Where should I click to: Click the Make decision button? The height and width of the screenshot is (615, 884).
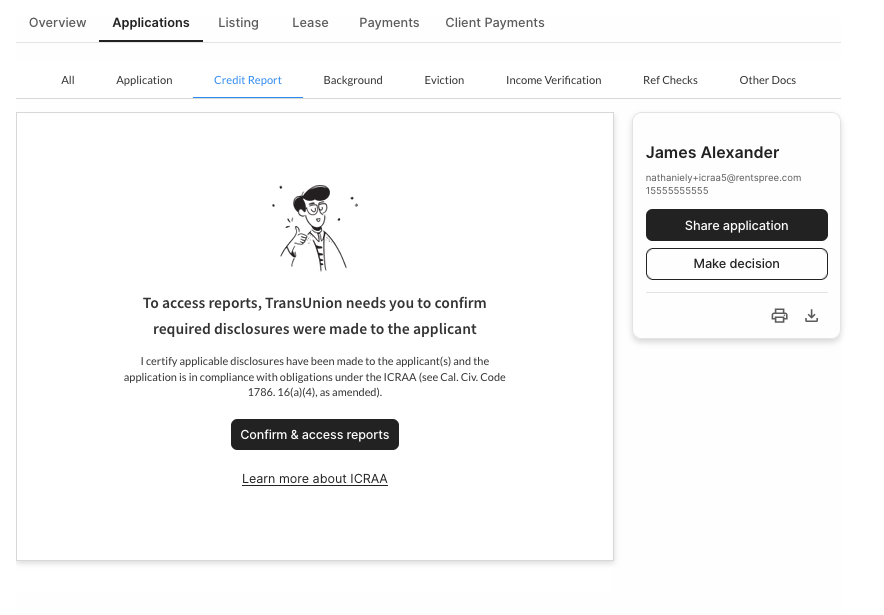pyautogui.click(x=736, y=264)
